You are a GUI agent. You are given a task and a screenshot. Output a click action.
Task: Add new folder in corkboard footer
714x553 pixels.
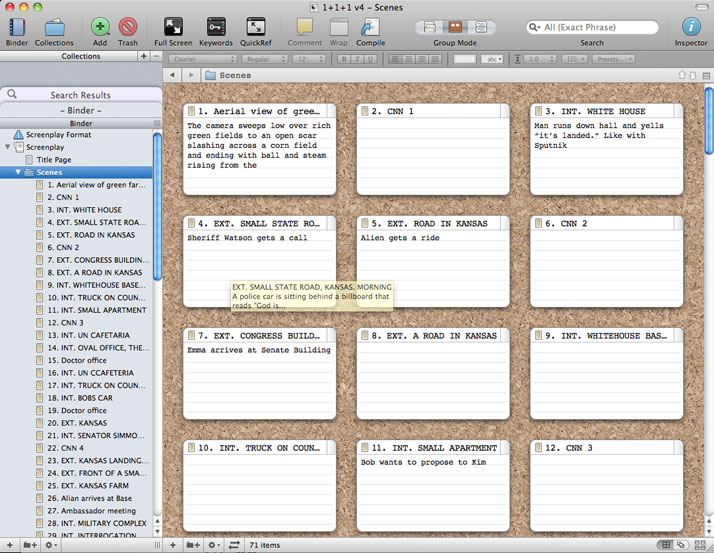click(193, 545)
